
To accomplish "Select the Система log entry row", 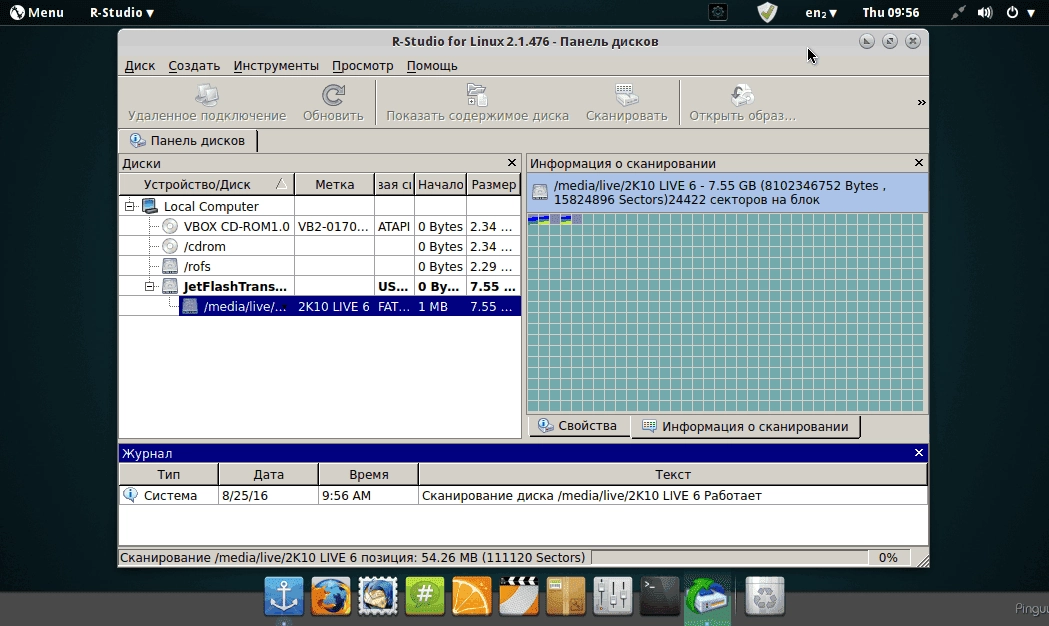I will [x=523, y=496].
